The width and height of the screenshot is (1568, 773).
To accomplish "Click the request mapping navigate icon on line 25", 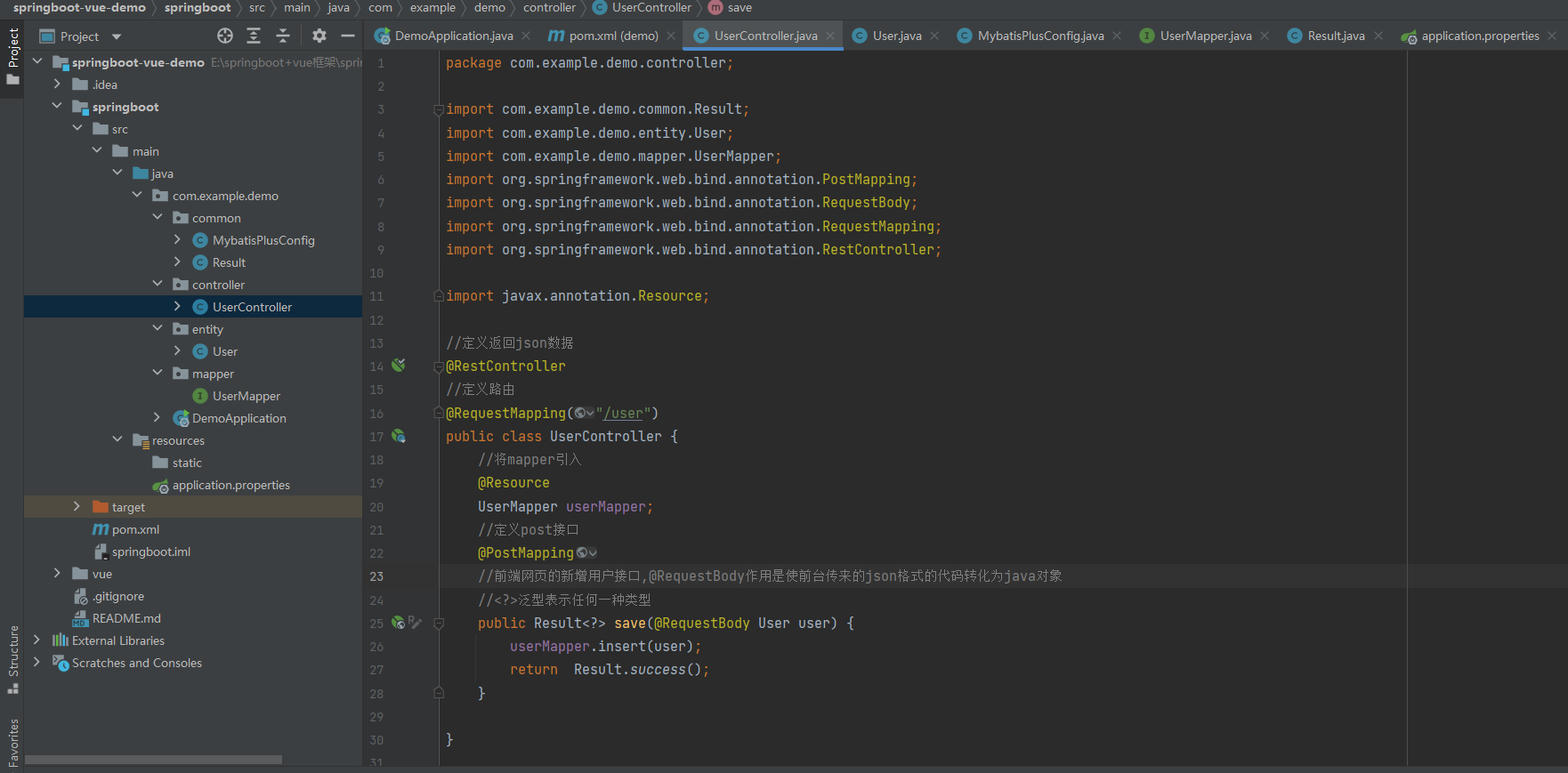I will (415, 623).
